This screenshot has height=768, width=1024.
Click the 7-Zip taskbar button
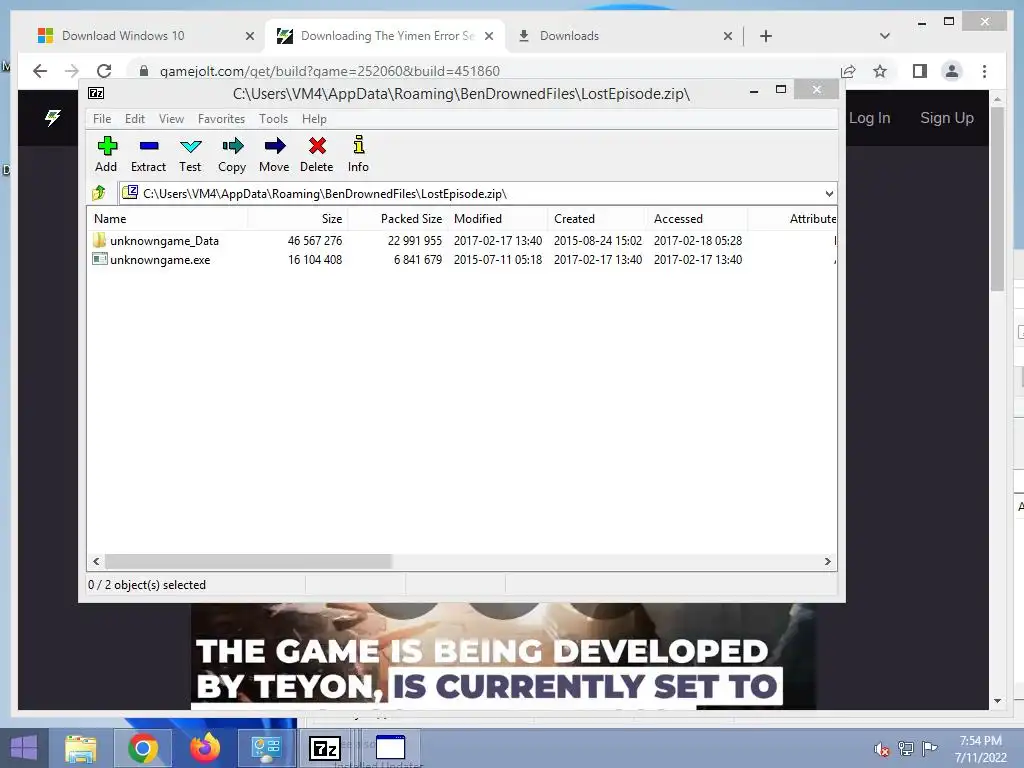[325, 748]
